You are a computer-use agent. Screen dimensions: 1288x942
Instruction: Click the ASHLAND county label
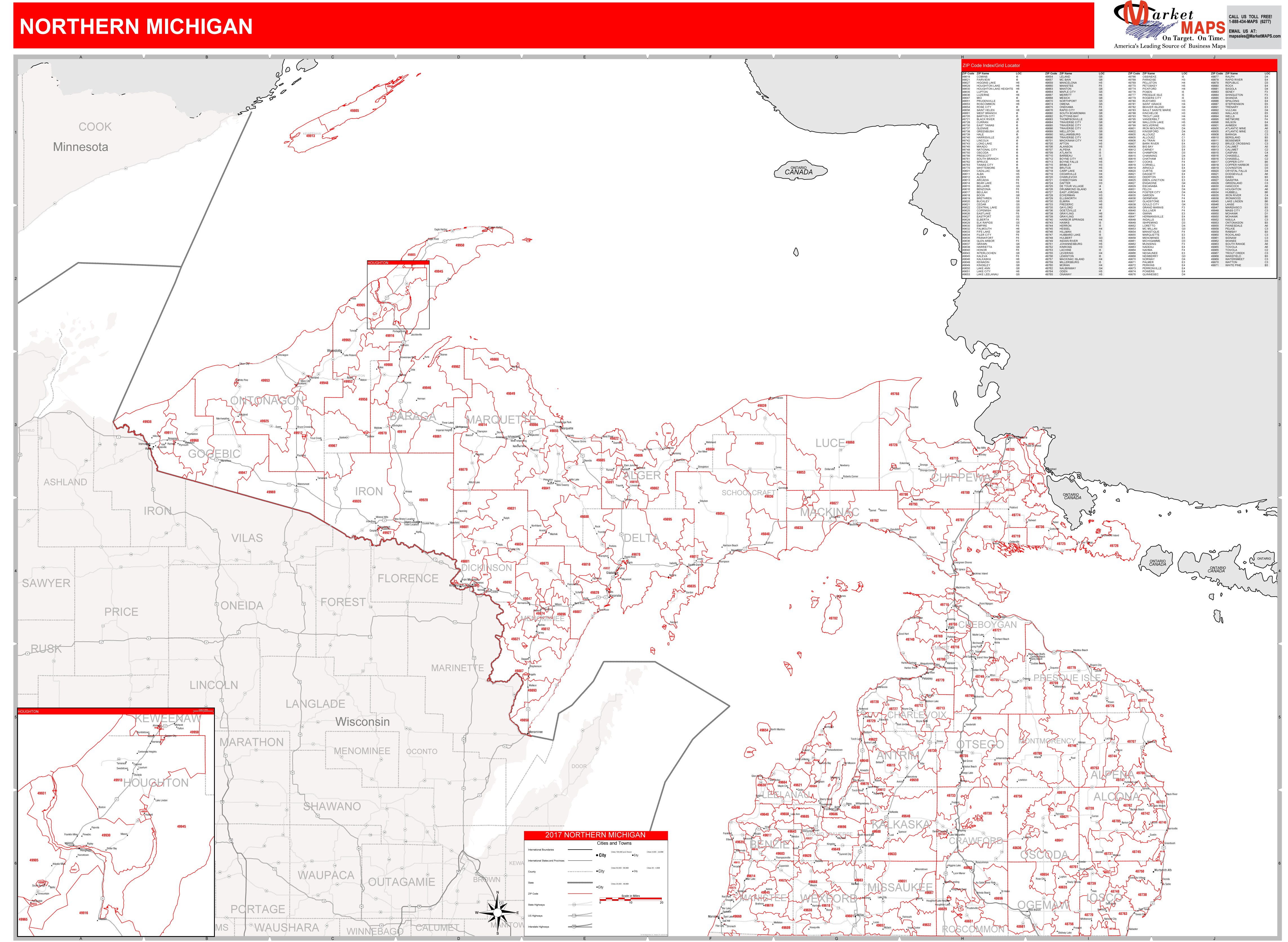pyautogui.click(x=66, y=482)
